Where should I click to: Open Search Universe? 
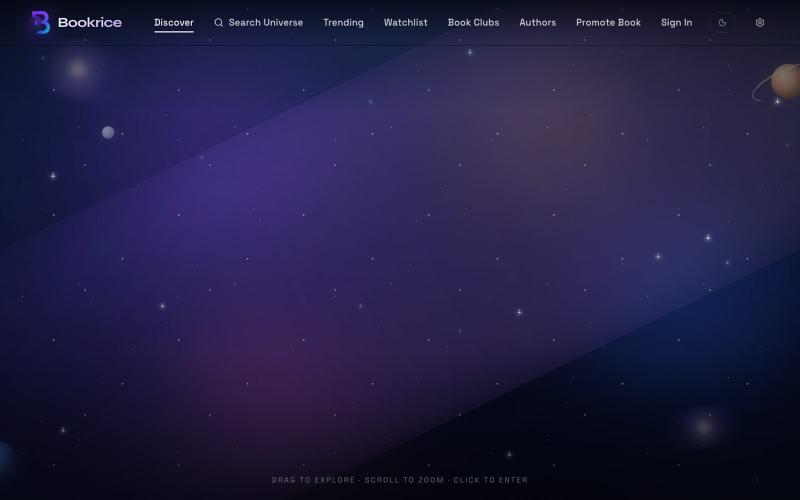[x=259, y=22]
